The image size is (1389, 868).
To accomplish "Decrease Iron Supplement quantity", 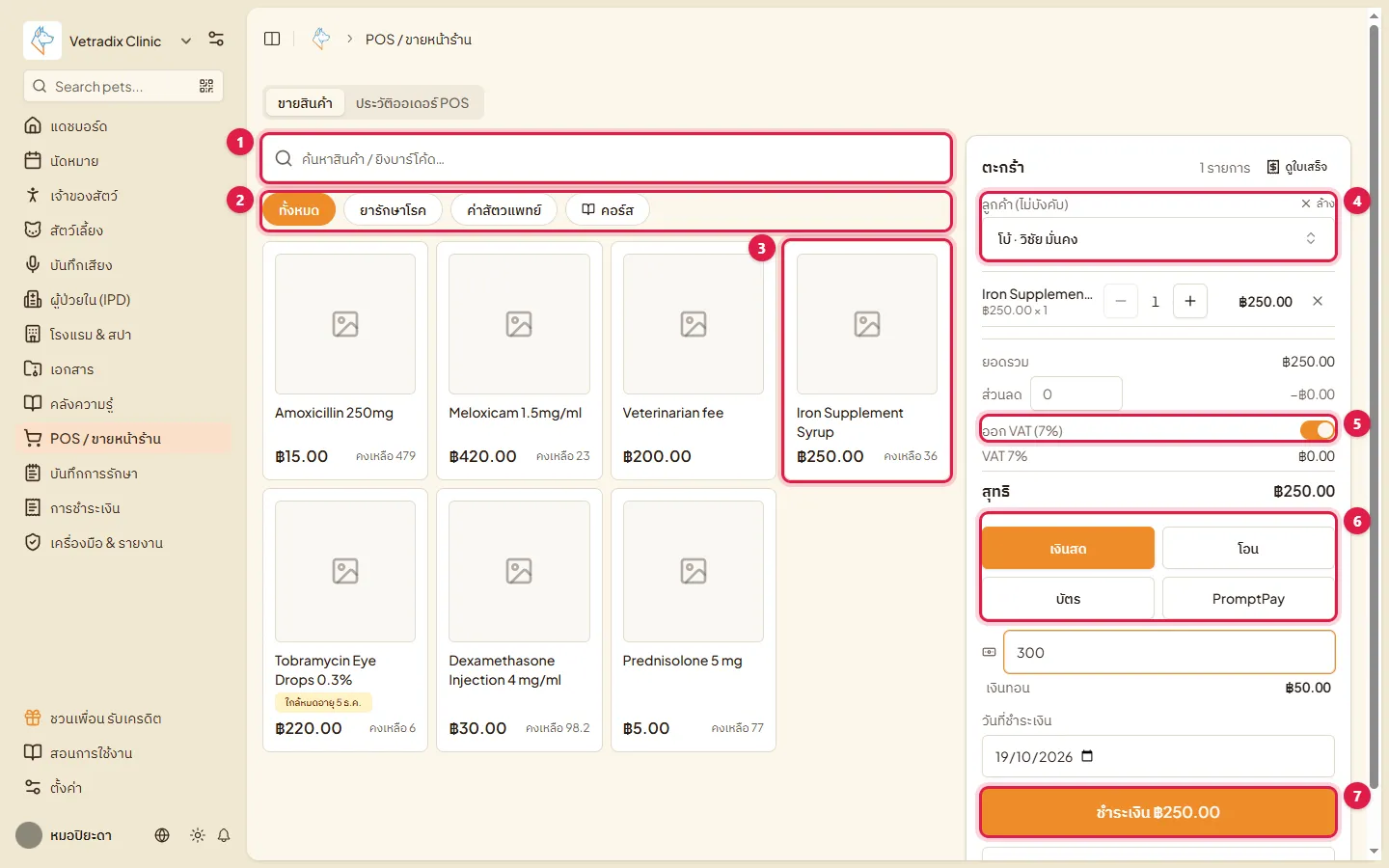I will [x=1121, y=301].
